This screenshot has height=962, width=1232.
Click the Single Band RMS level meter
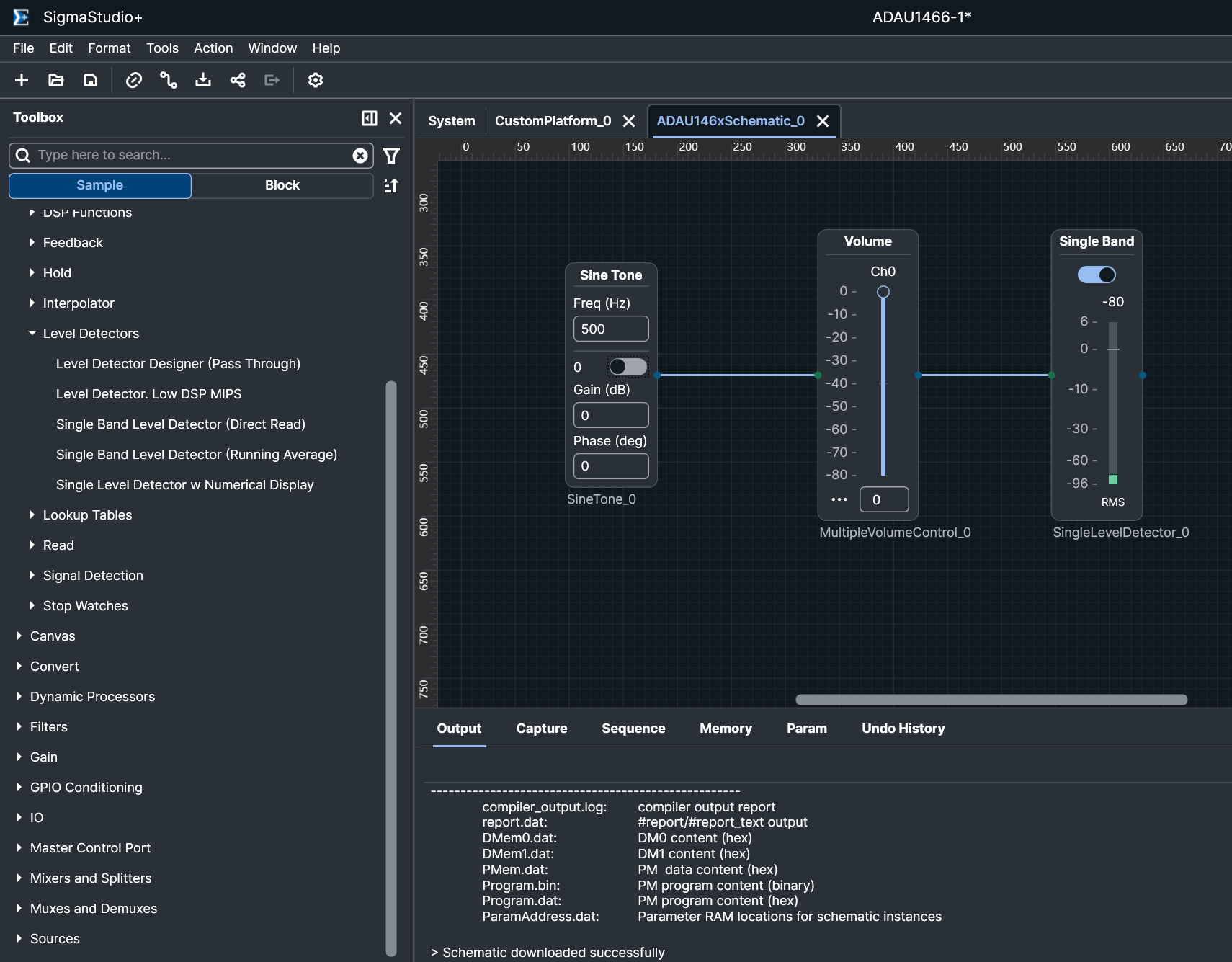1113,404
